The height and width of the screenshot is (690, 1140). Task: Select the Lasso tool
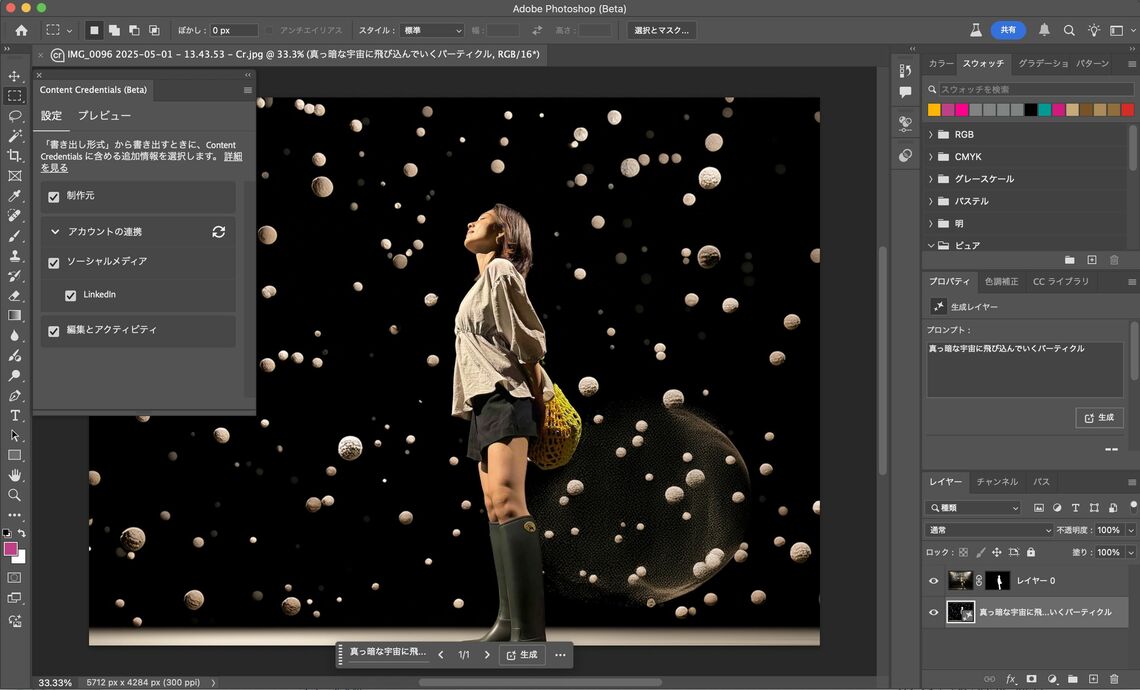(x=15, y=116)
